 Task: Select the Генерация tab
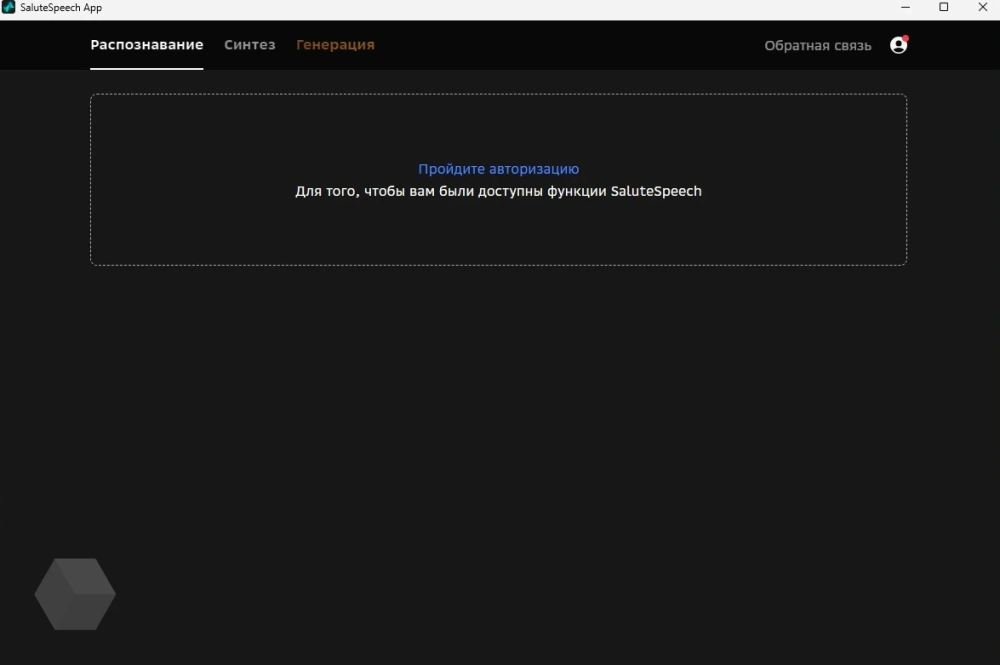335,45
